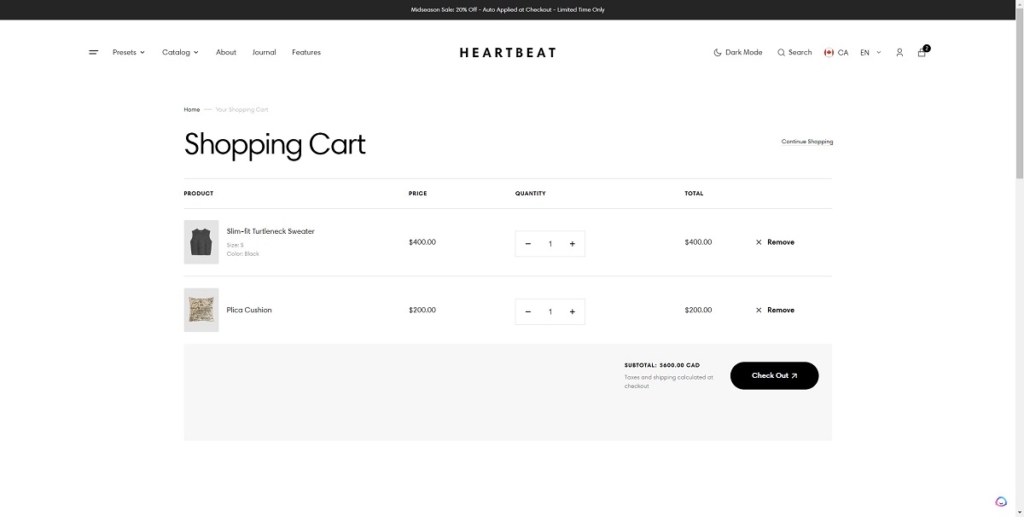Image resolution: width=1024 pixels, height=517 pixels.
Task: Open the CA / EN region selector
Action: (x=852, y=52)
